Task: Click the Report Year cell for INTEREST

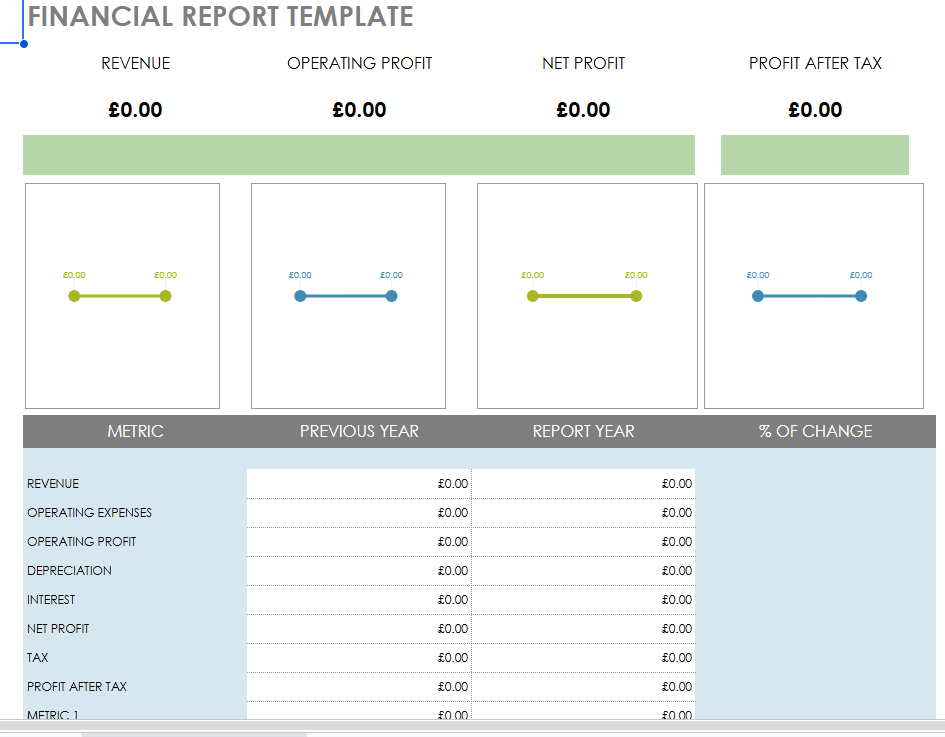Action: coord(583,600)
